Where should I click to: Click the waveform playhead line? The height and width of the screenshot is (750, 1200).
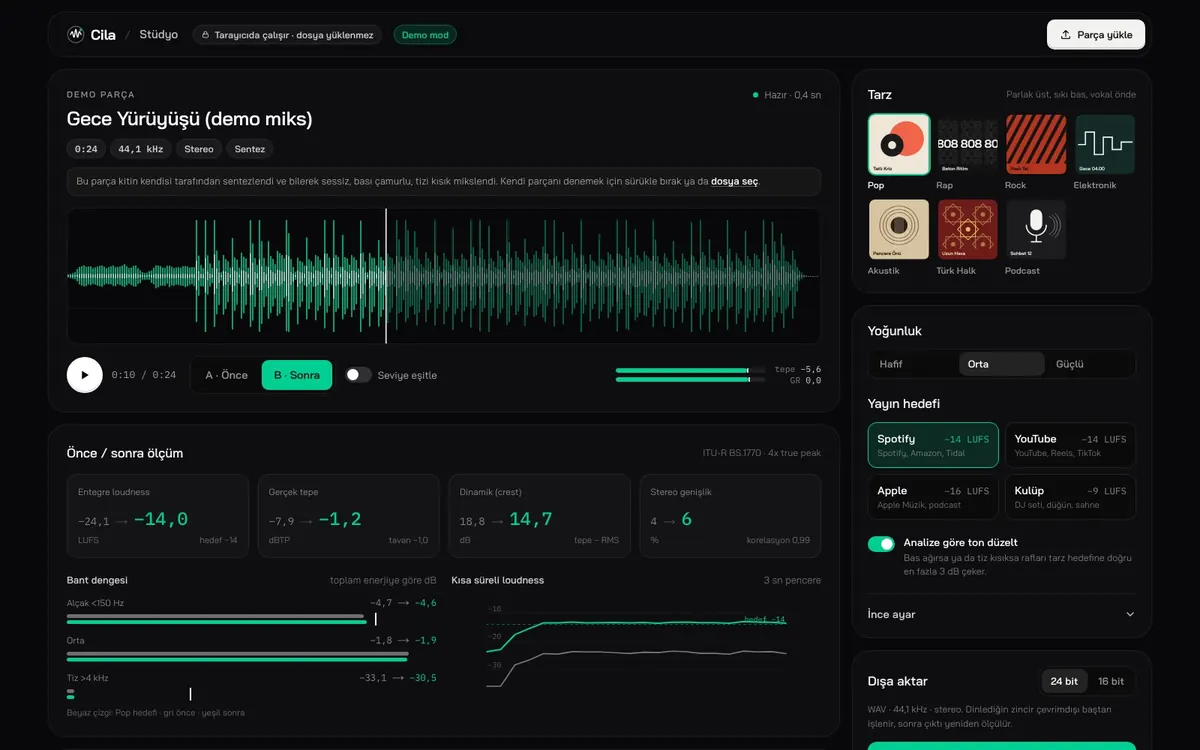click(x=386, y=276)
